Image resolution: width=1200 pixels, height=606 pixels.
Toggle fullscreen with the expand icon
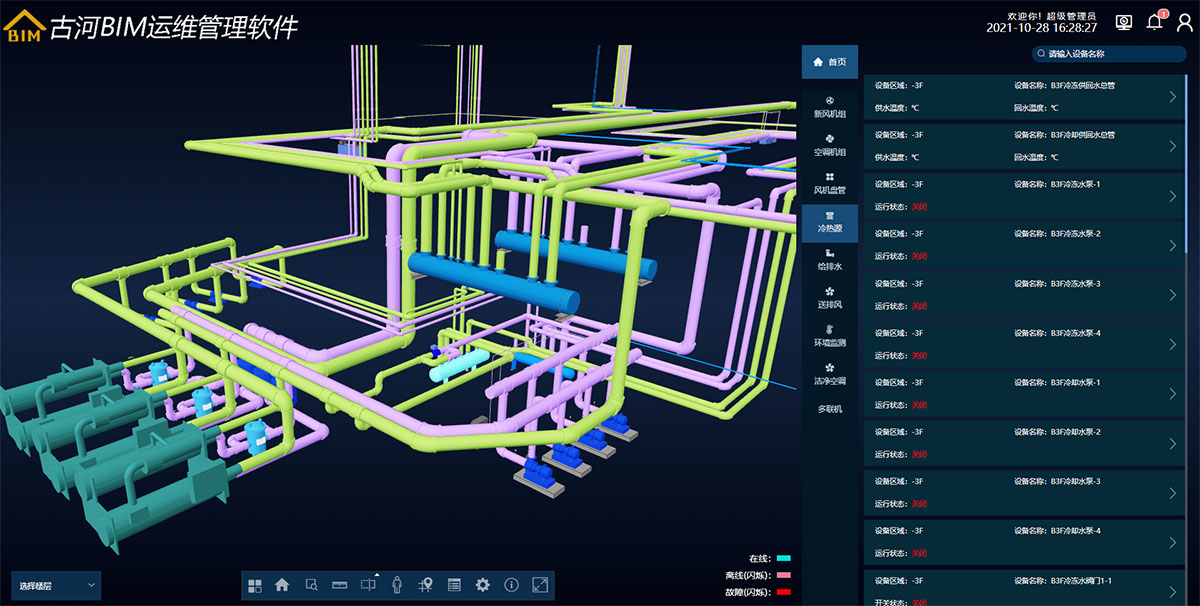pos(540,585)
